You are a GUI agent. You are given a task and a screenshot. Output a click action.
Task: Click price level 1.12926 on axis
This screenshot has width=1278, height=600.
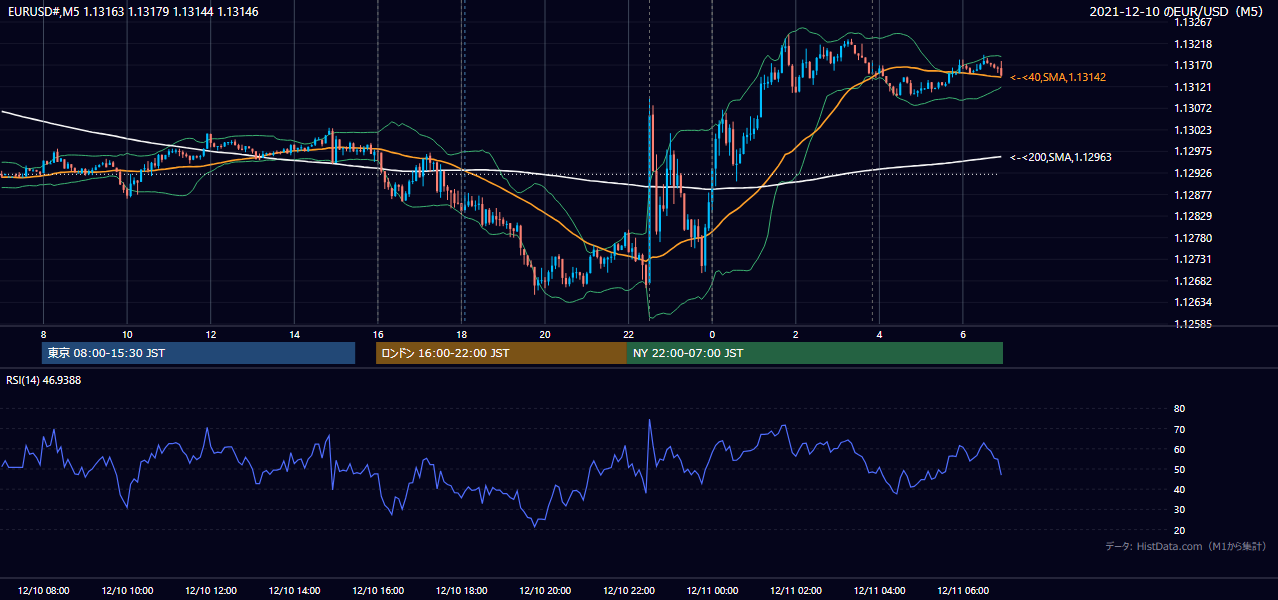click(x=1193, y=173)
